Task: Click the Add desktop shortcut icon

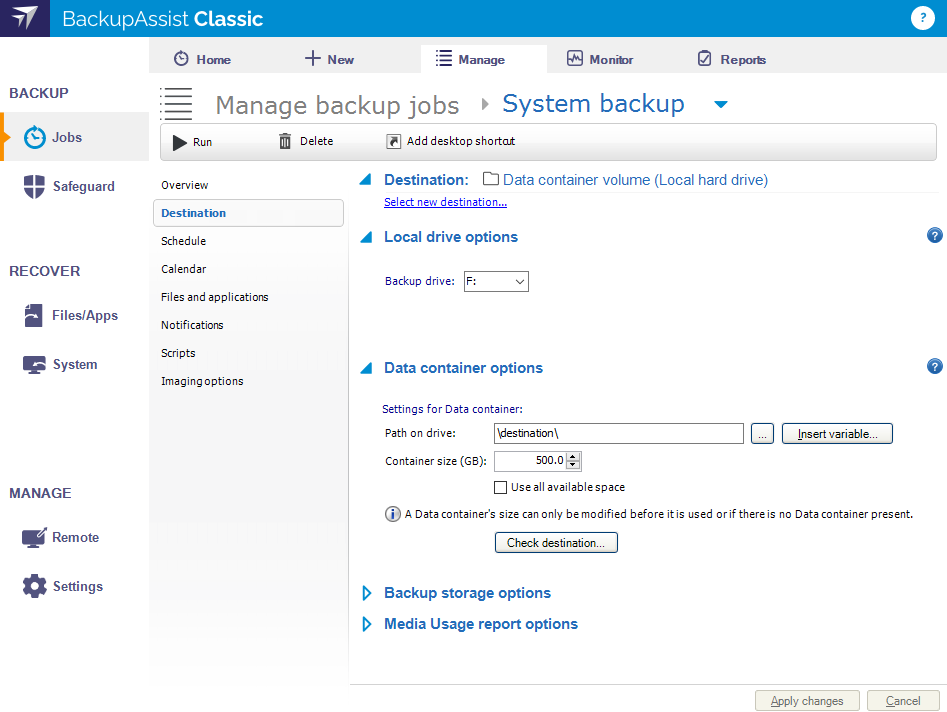Action: (x=393, y=141)
